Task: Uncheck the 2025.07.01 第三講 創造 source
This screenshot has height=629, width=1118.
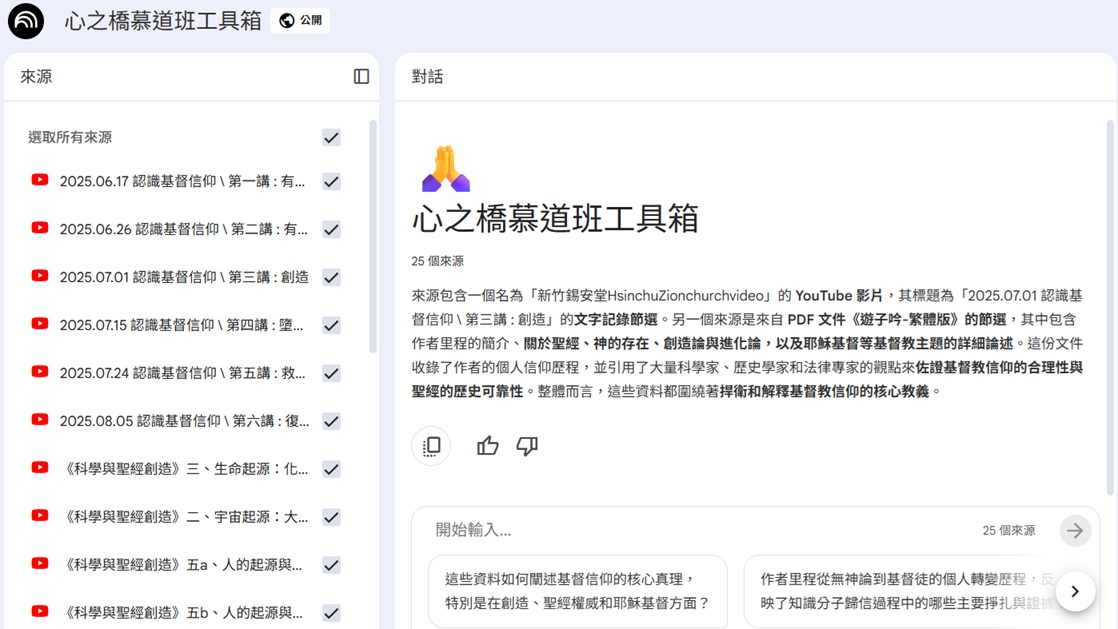Action: [331, 278]
